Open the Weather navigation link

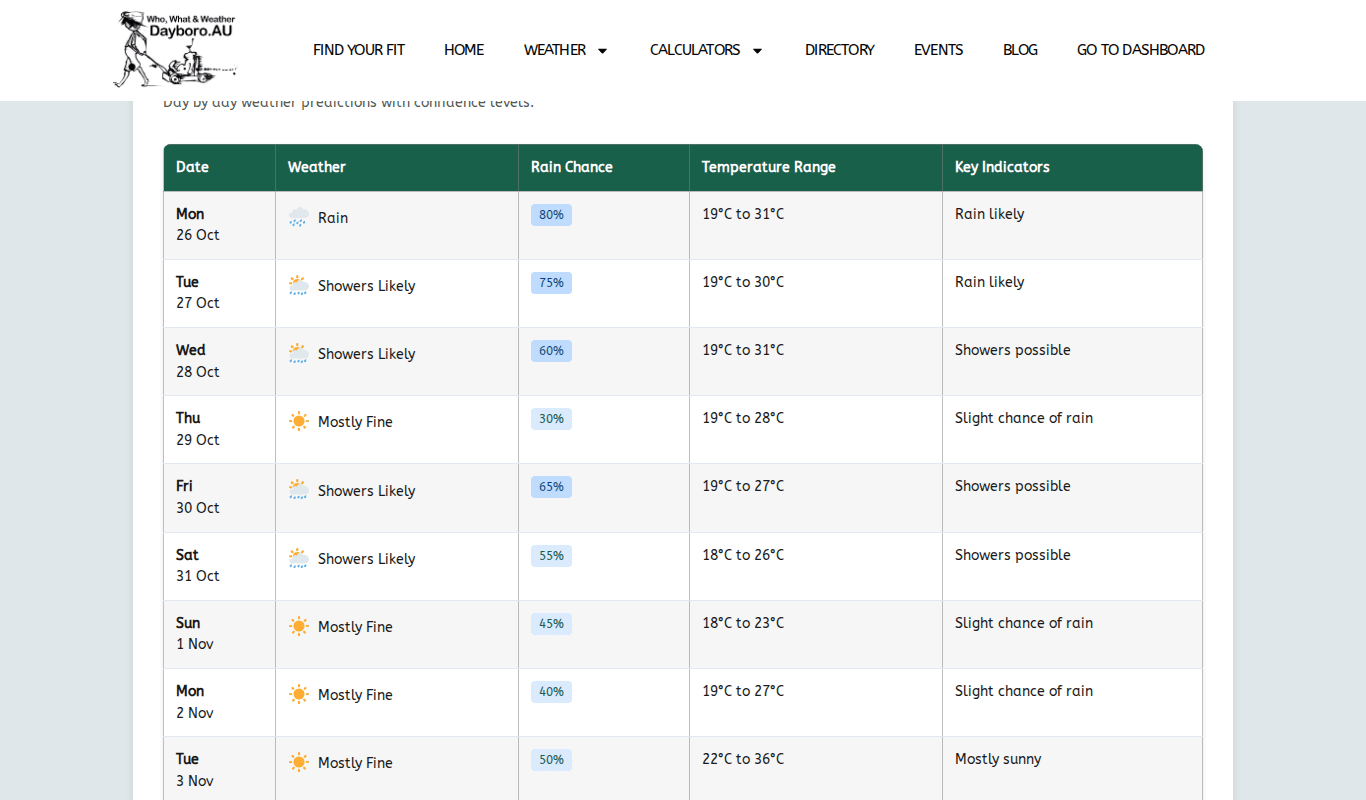pyautogui.click(x=555, y=50)
